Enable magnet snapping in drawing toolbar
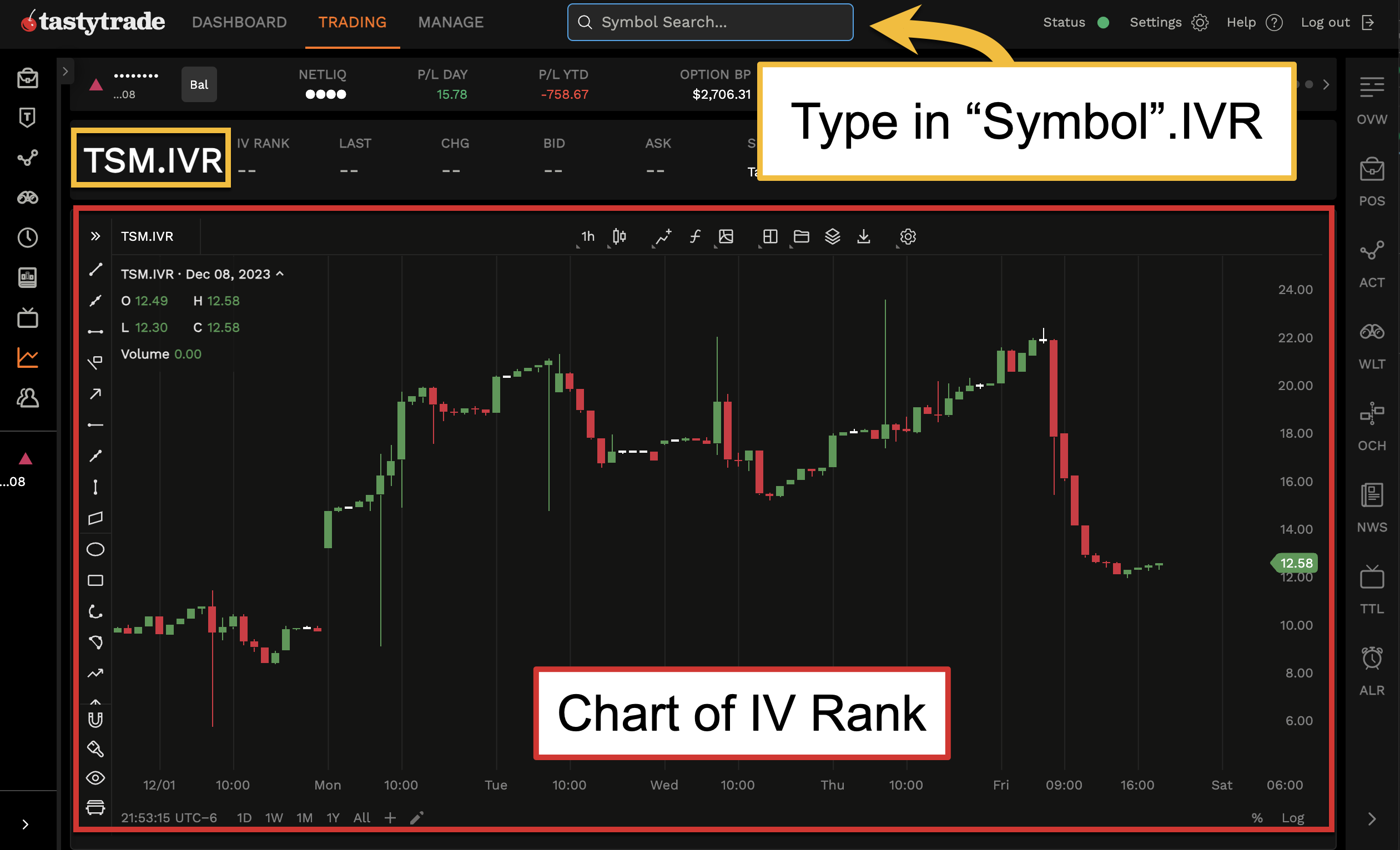This screenshot has width=1400, height=850. pos(95,720)
